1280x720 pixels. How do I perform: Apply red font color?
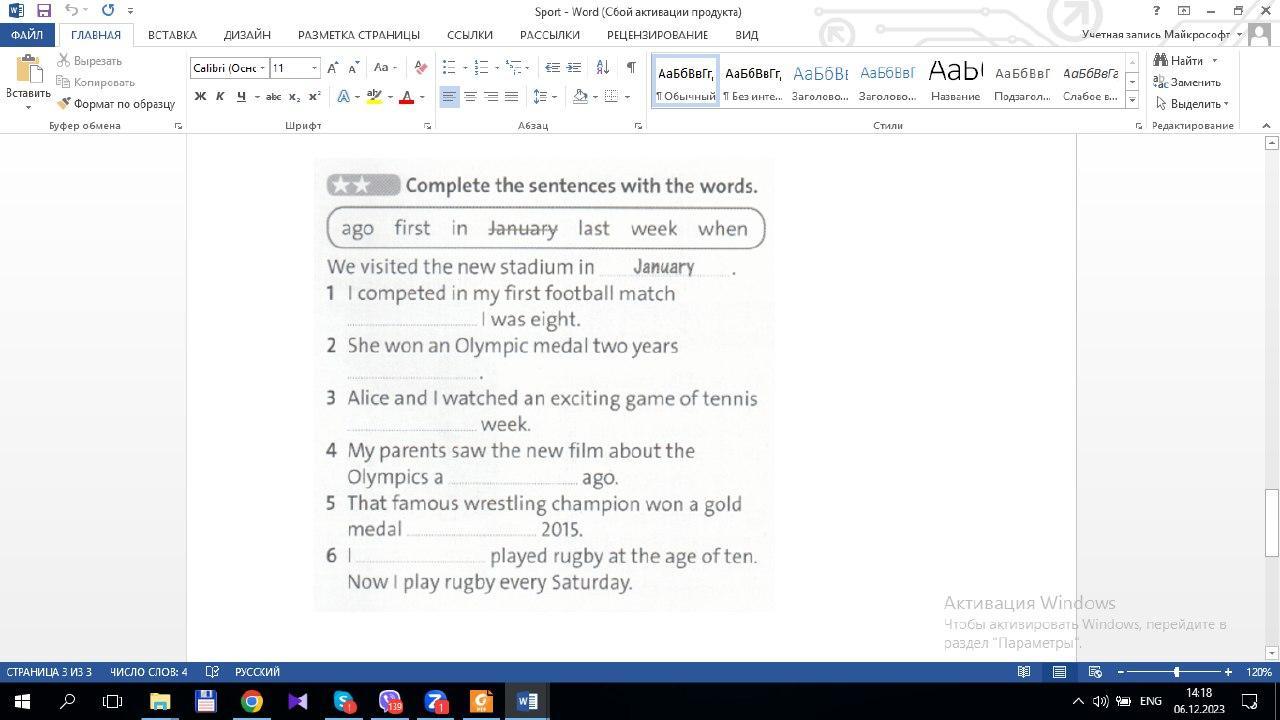(406, 97)
